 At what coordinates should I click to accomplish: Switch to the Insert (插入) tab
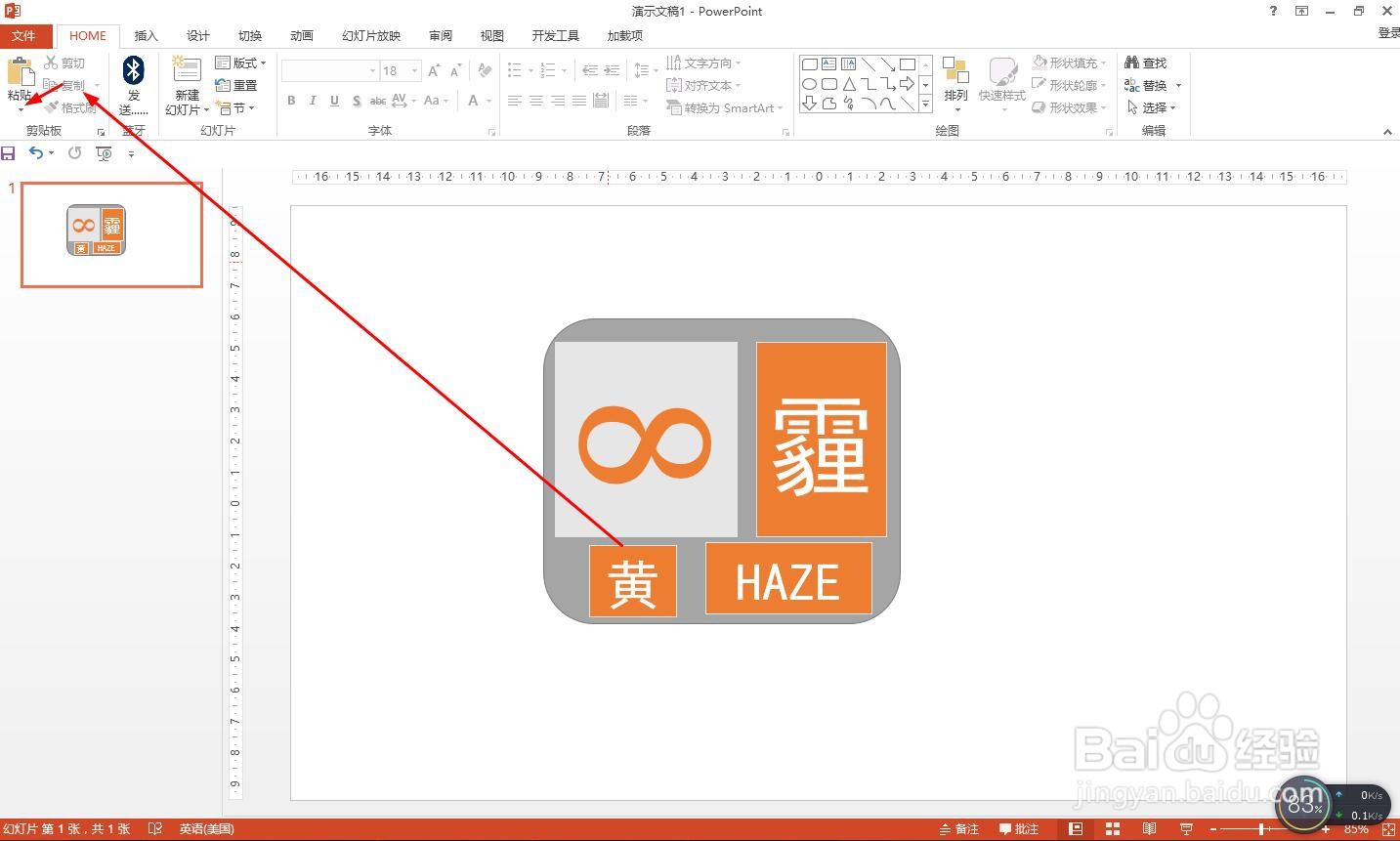tap(146, 35)
